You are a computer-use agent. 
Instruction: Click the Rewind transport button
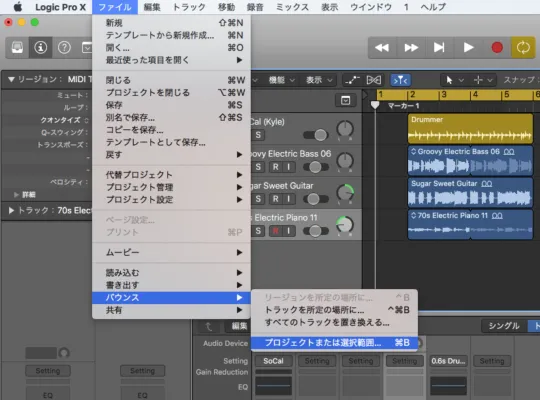[382, 48]
